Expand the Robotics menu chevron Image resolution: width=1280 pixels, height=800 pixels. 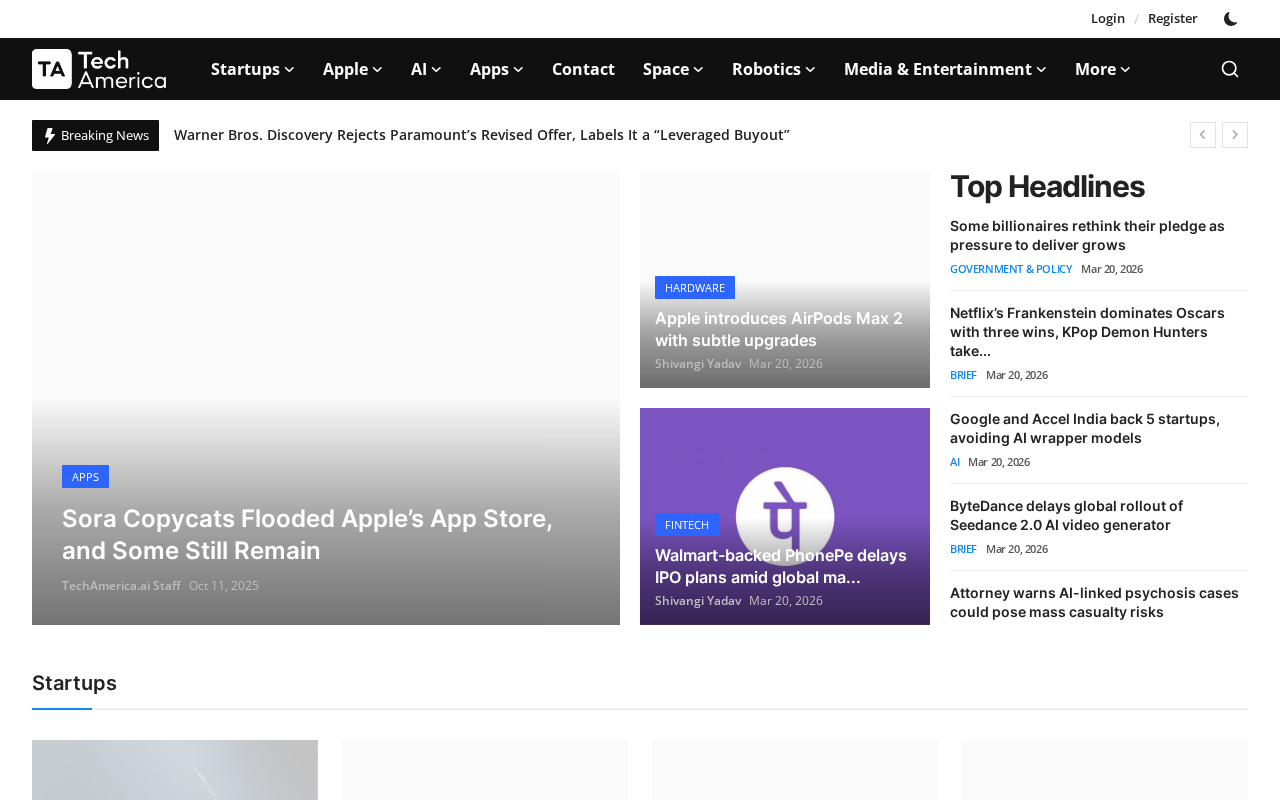tap(811, 69)
